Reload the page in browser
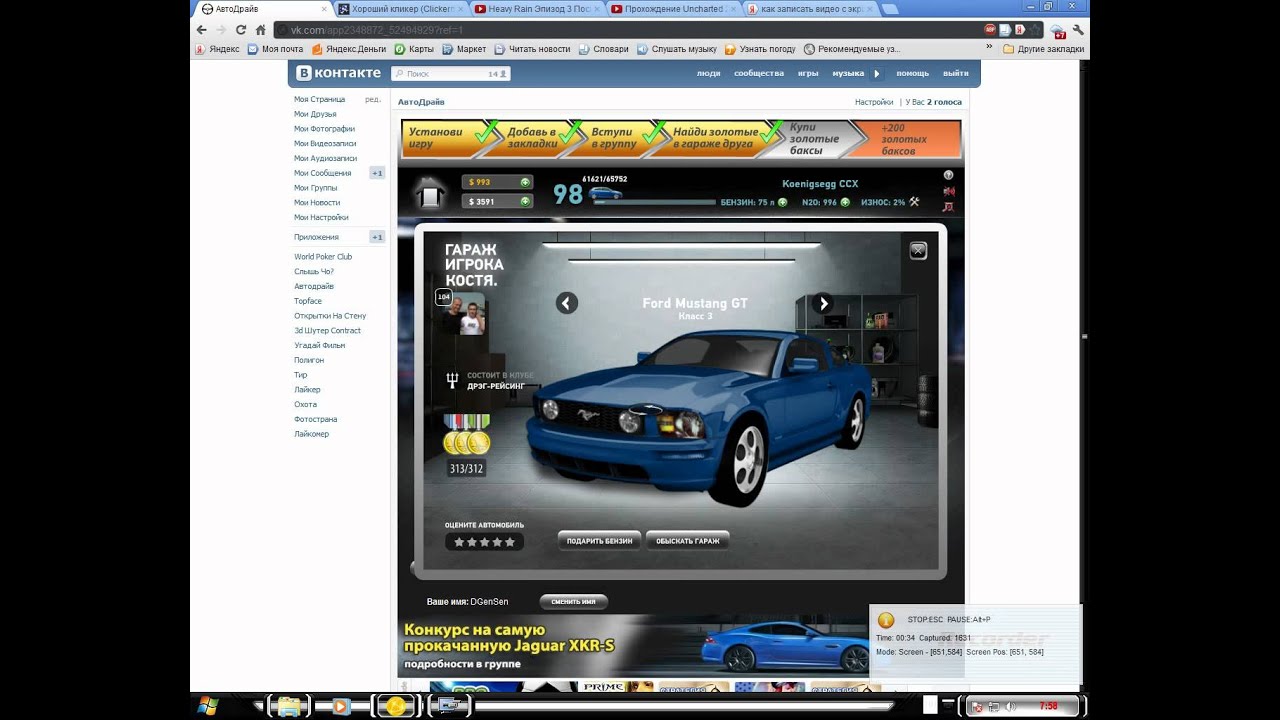The width and height of the screenshot is (1280, 720). pos(240,30)
